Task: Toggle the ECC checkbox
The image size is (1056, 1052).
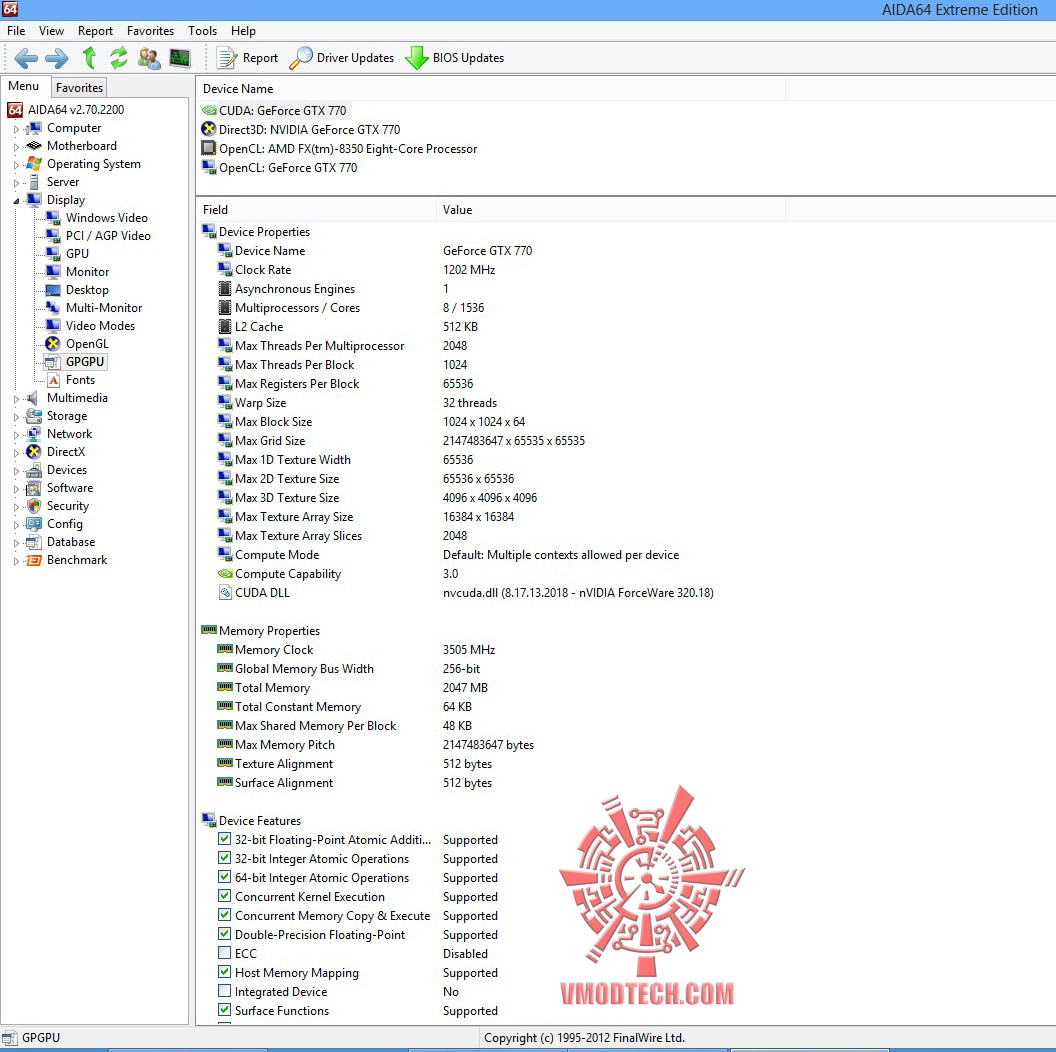Action: pos(225,953)
